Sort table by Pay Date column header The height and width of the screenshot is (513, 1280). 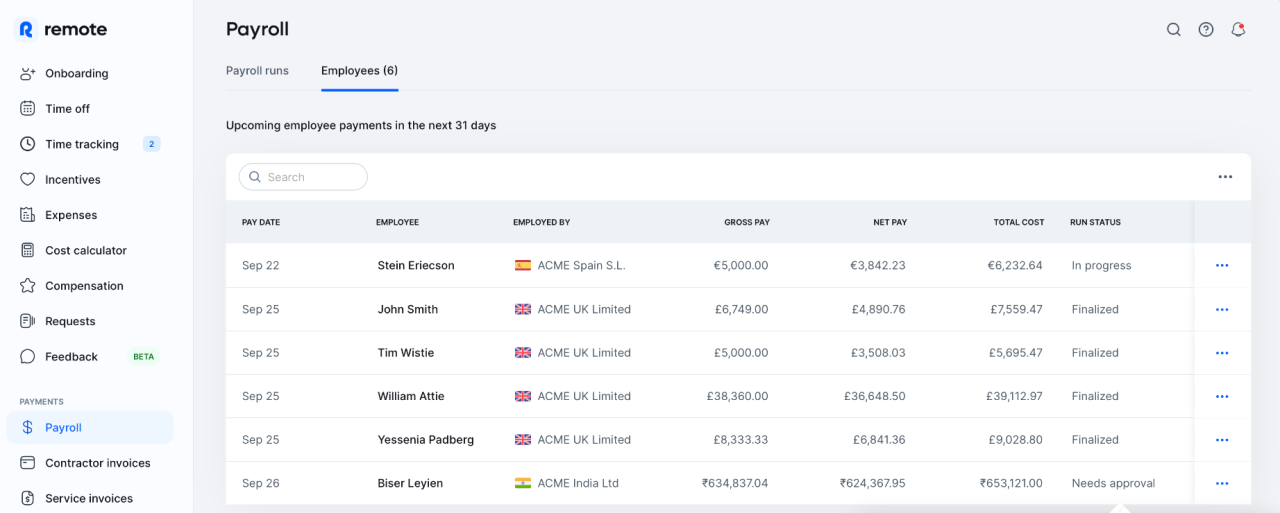(261, 222)
